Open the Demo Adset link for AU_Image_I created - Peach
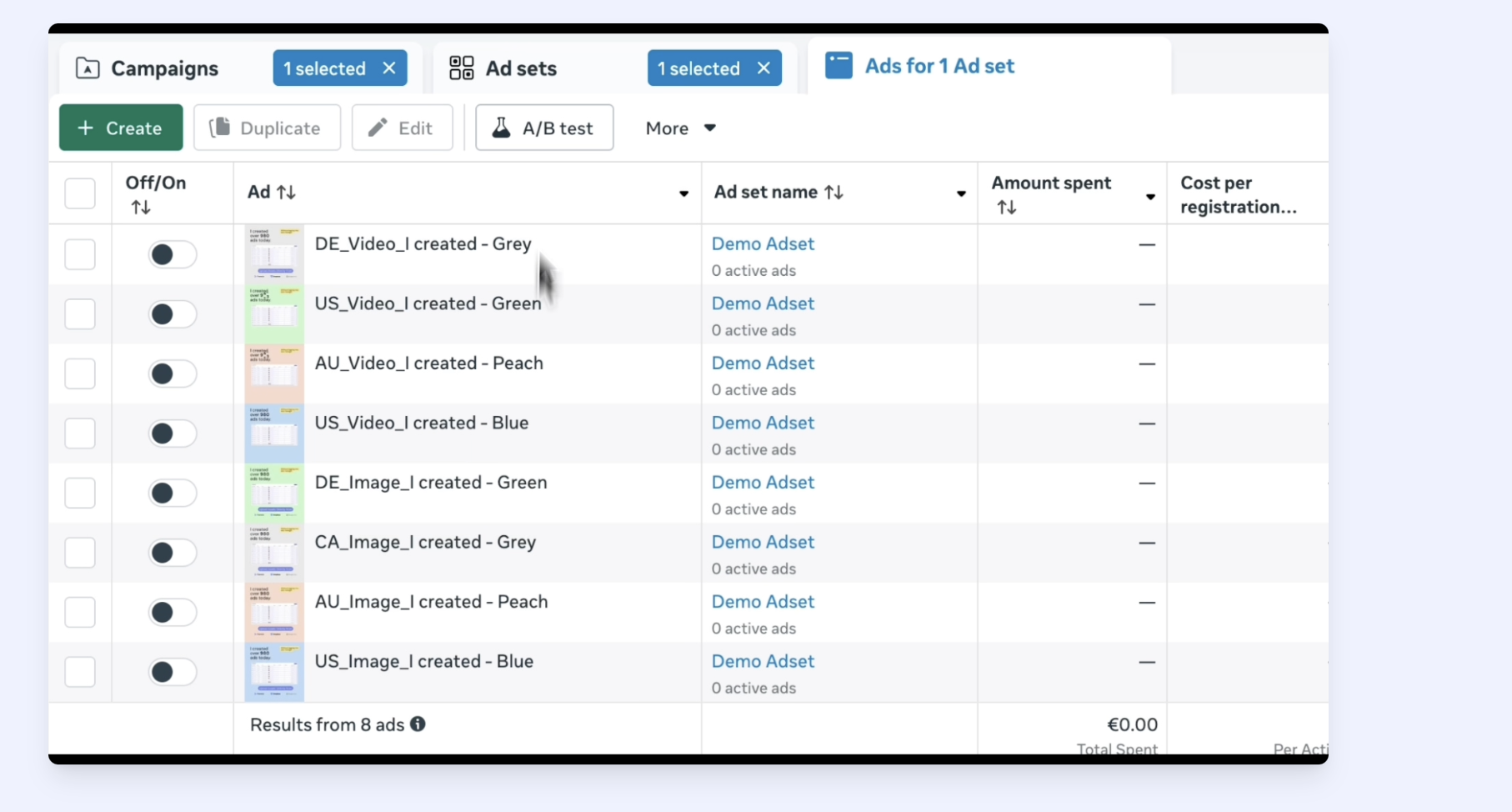The width and height of the screenshot is (1512, 812). click(x=763, y=601)
